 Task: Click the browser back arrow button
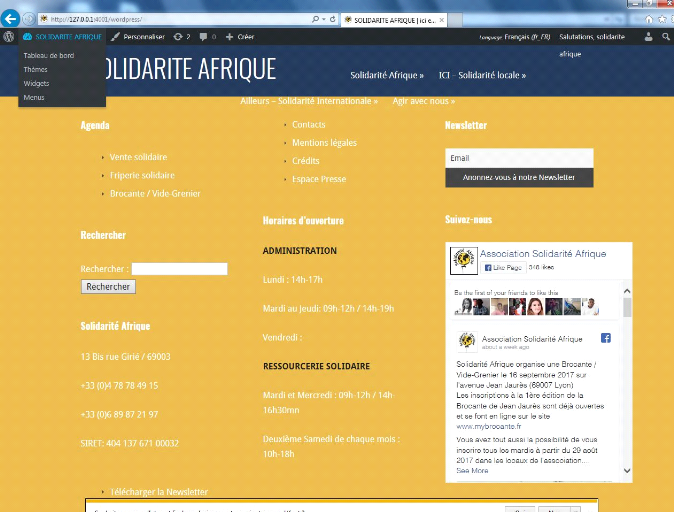pyautogui.click(x=10, y=18)
